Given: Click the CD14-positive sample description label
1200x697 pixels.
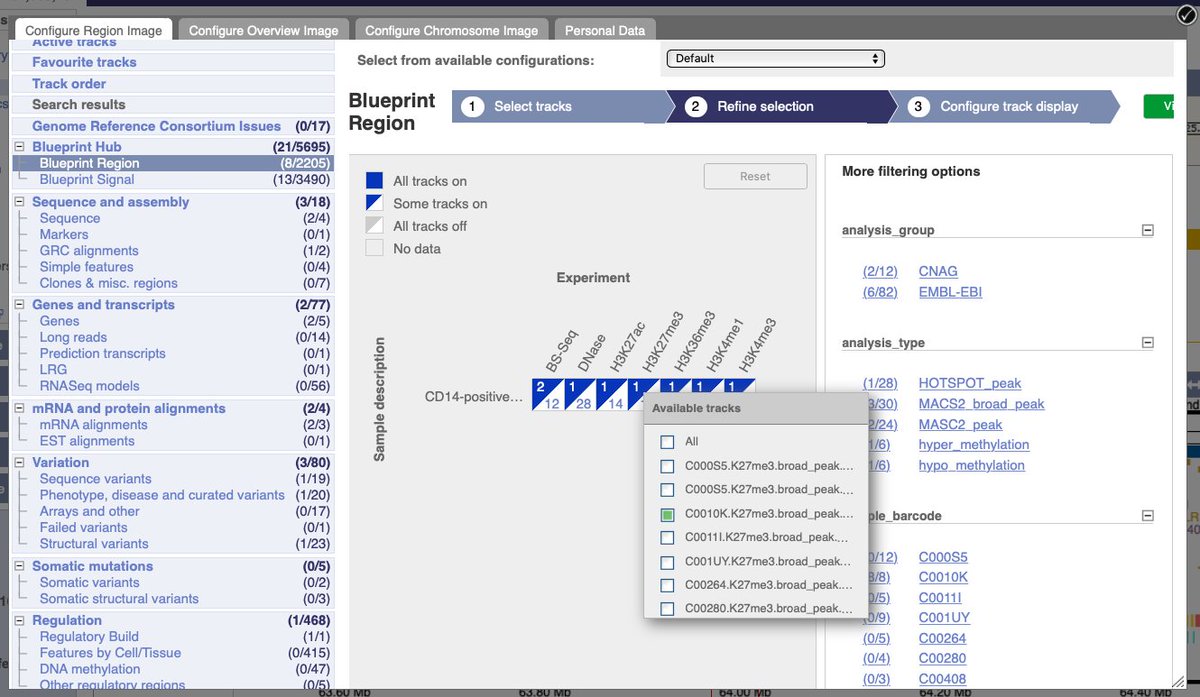Looking at the screenshot, I should click(x=474, y=397).
